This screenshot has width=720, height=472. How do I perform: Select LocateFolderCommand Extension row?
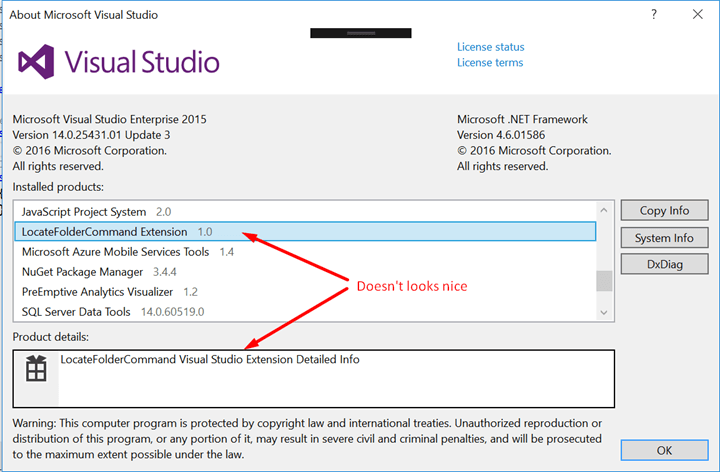[305, 231]
